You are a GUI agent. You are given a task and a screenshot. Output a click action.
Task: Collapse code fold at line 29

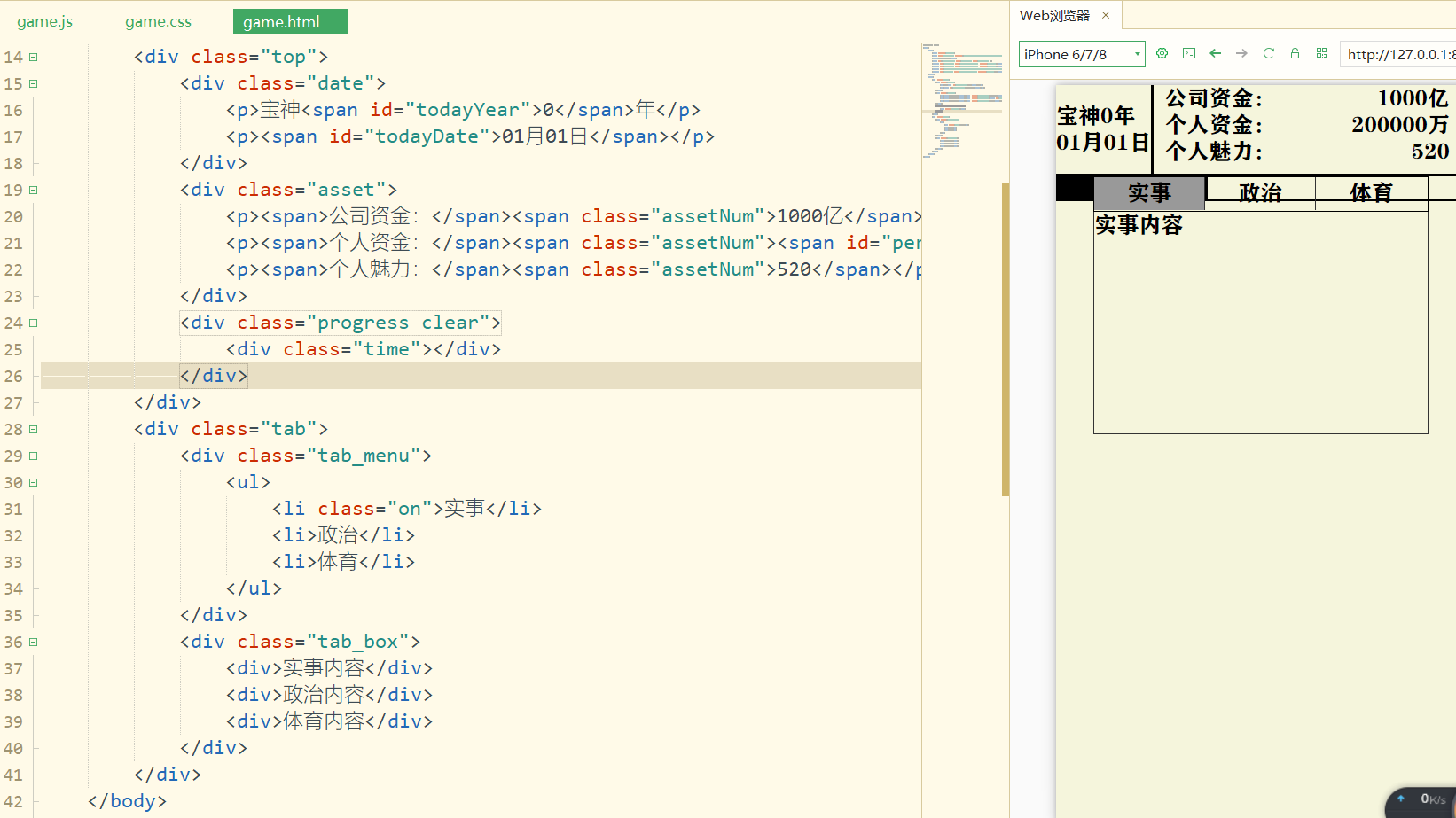point(34,456)
